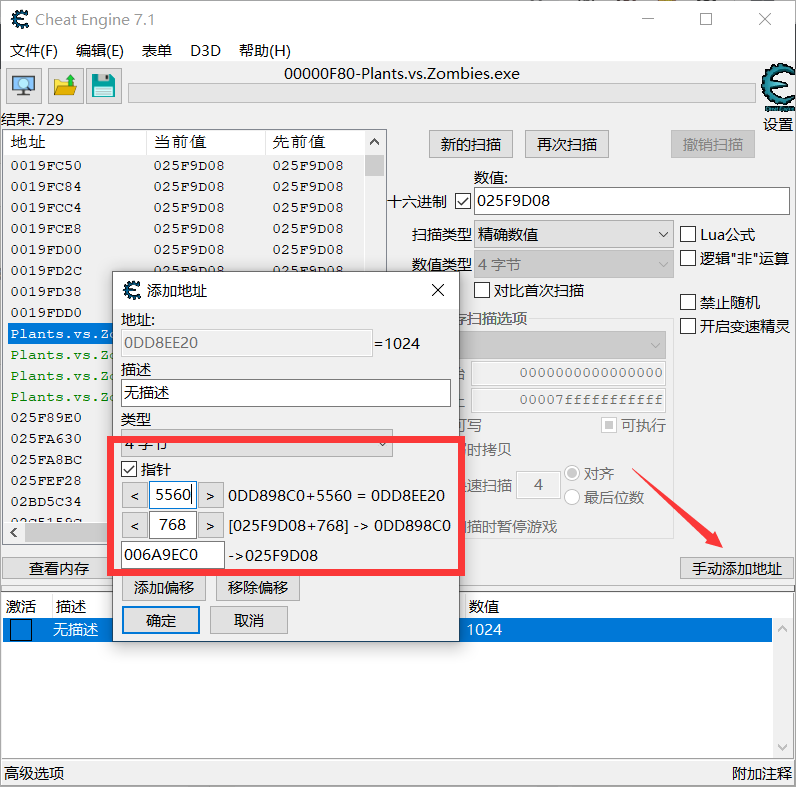
Task: Open the memory scan region dropdown
Action: point(562,345)
